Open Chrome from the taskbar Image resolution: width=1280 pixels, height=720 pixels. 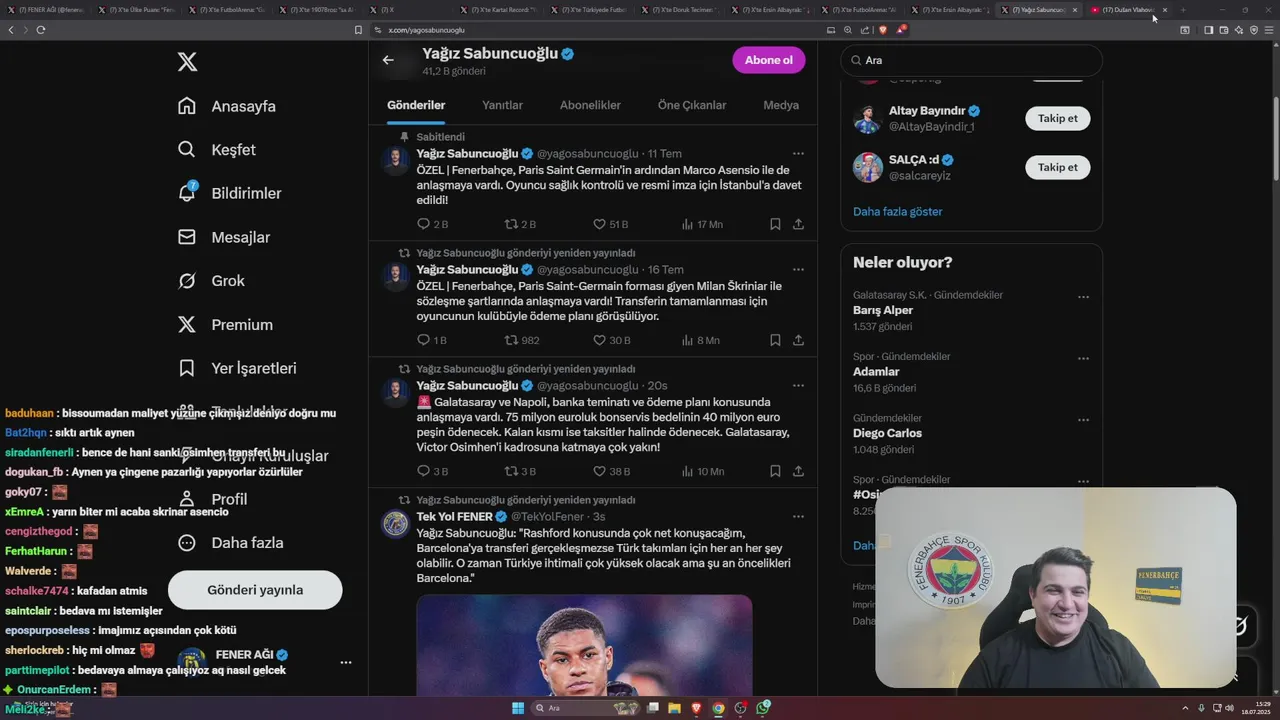tap(719, 708)
